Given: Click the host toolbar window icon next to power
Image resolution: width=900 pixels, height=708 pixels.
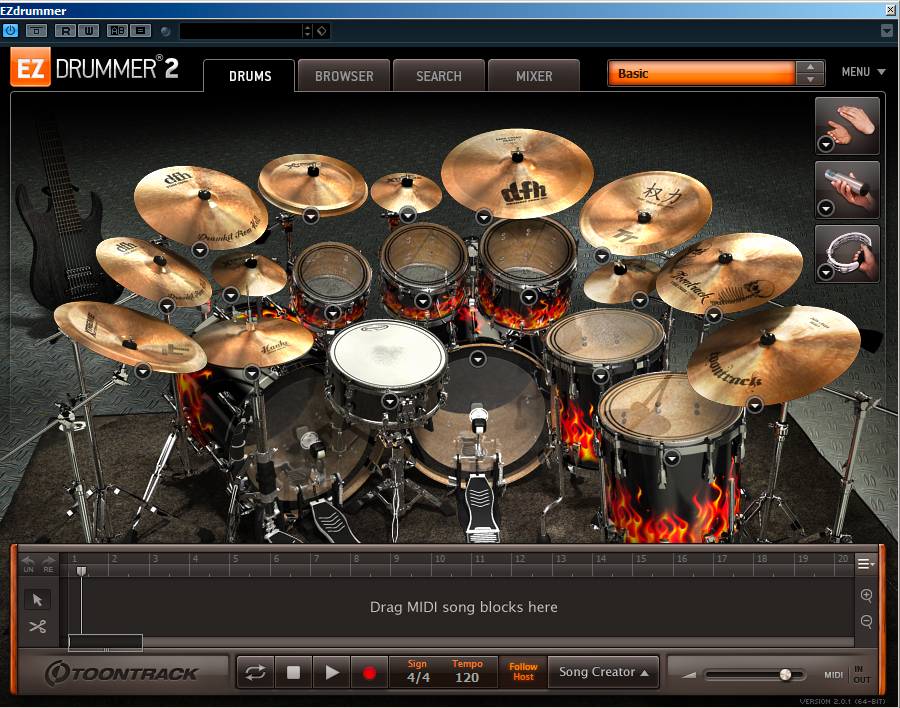Looking at the screenshot, I should (x=37, y=31).
